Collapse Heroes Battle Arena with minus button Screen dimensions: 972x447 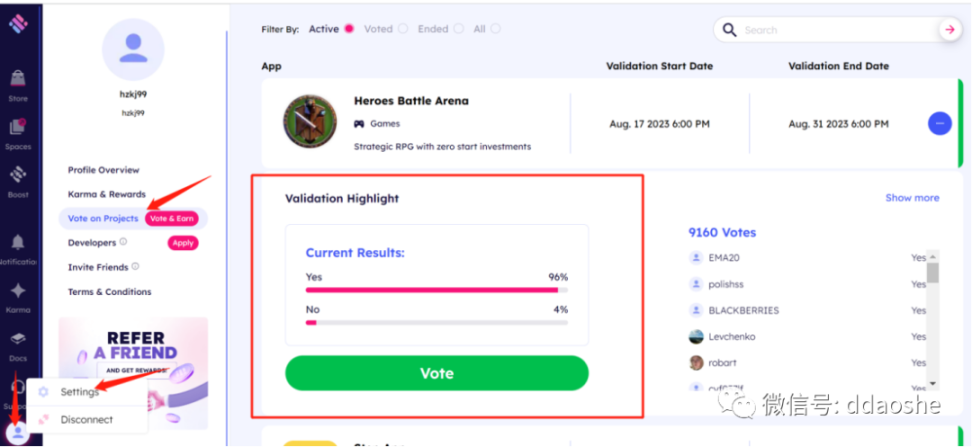(940, 123)
